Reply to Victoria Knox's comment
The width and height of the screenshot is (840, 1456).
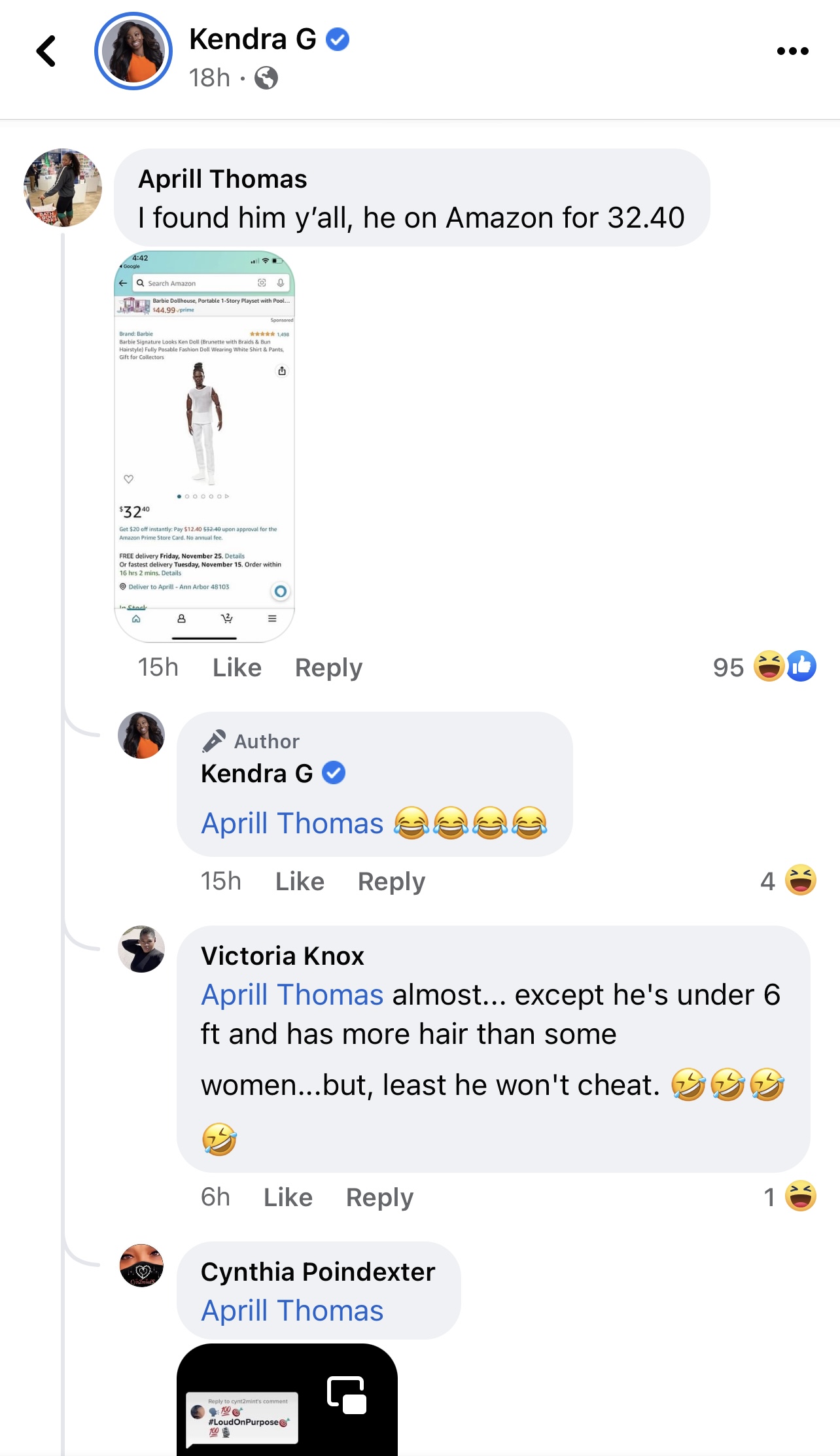379,1197
